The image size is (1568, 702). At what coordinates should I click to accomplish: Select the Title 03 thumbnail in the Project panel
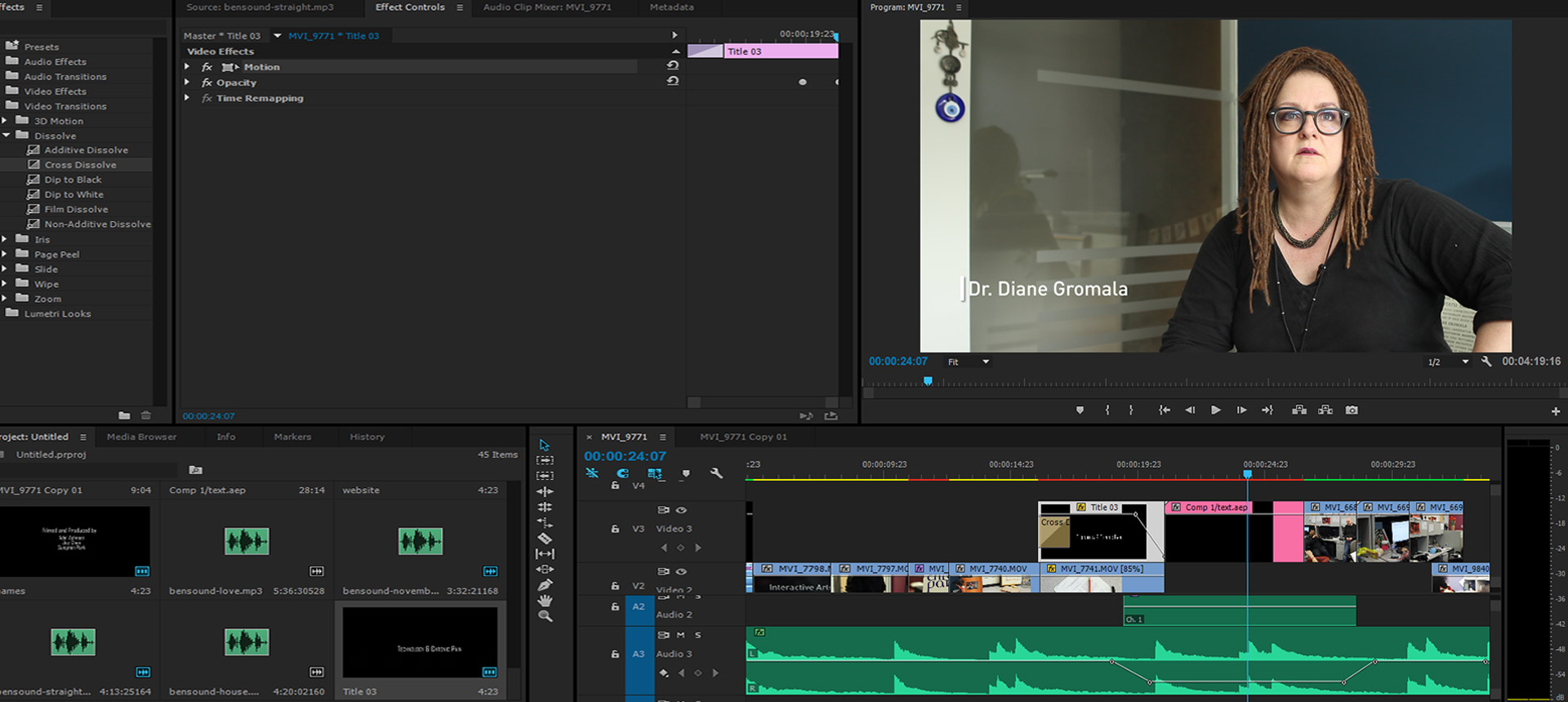tap(420, 642)
